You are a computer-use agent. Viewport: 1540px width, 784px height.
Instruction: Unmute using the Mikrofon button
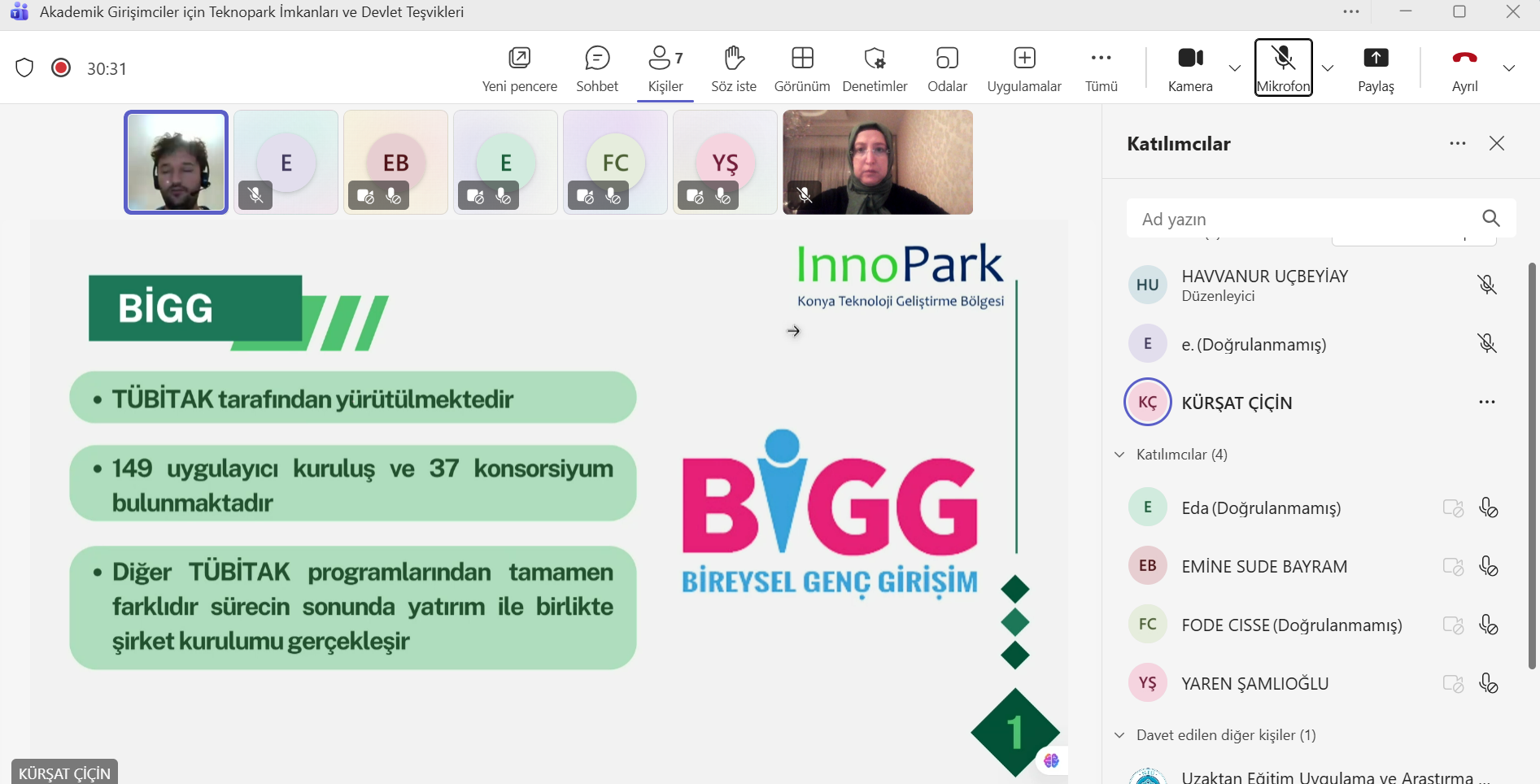(x=1283, y=68)
